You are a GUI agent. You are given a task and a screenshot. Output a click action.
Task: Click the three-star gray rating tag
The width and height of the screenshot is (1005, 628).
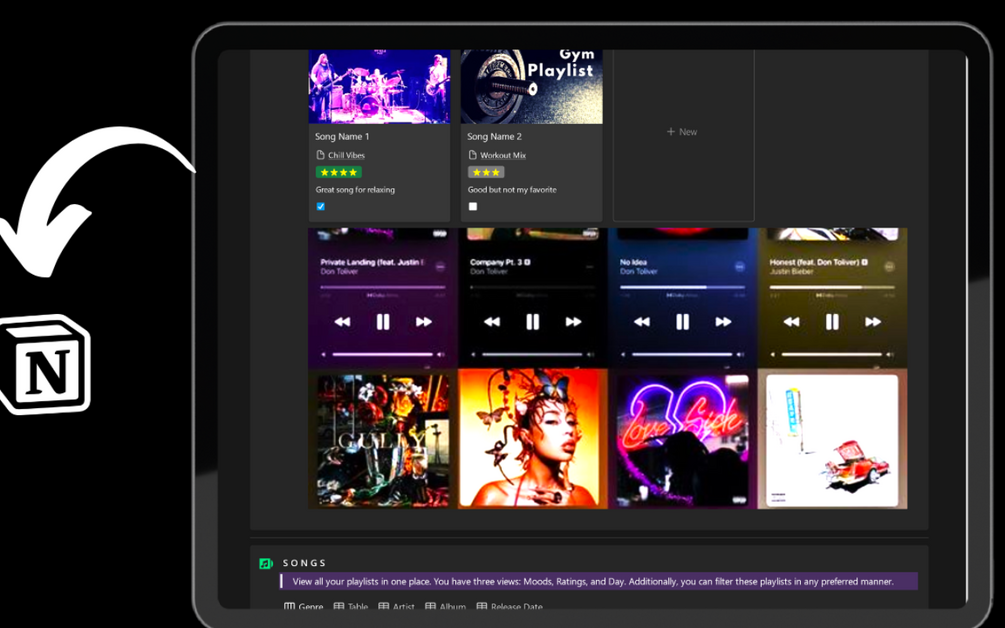486,172
